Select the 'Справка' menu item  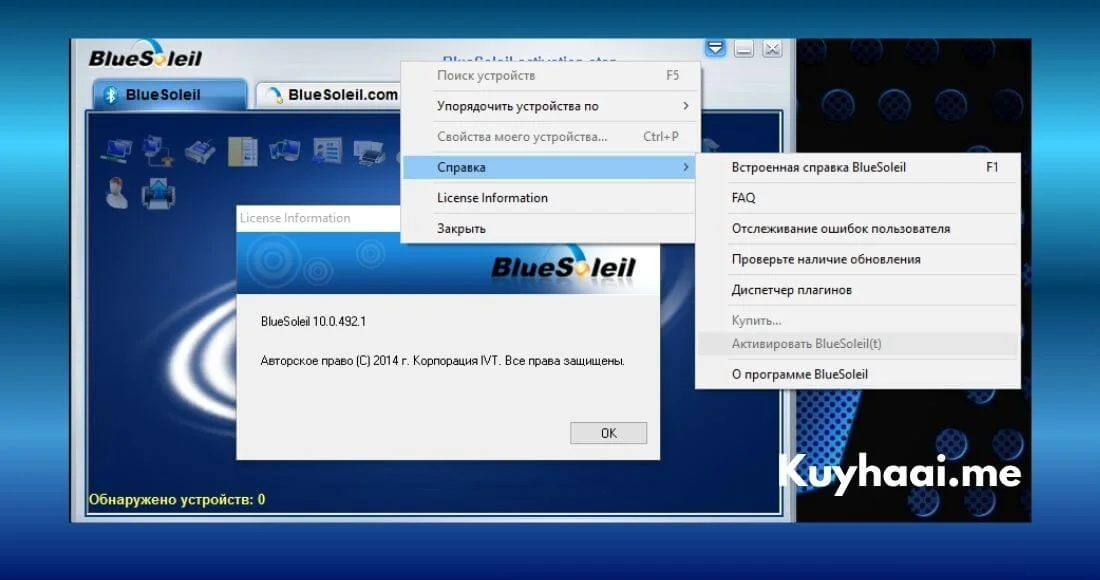(x=551, y=167)
